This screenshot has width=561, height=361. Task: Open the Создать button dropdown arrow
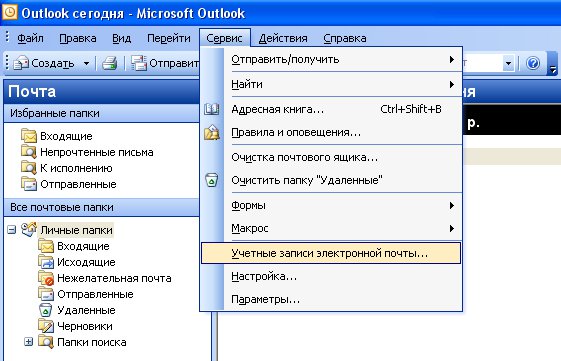(x=86, y=64)
